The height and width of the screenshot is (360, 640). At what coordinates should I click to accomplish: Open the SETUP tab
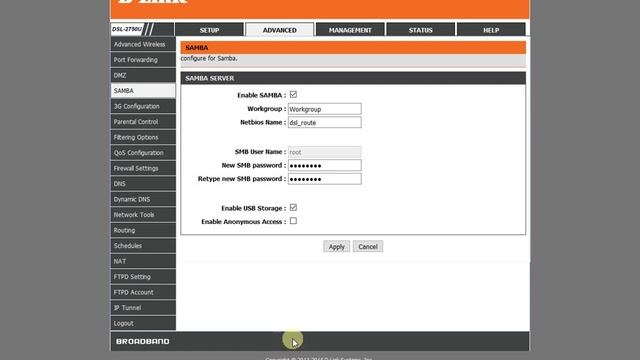(x=209, y=30)
